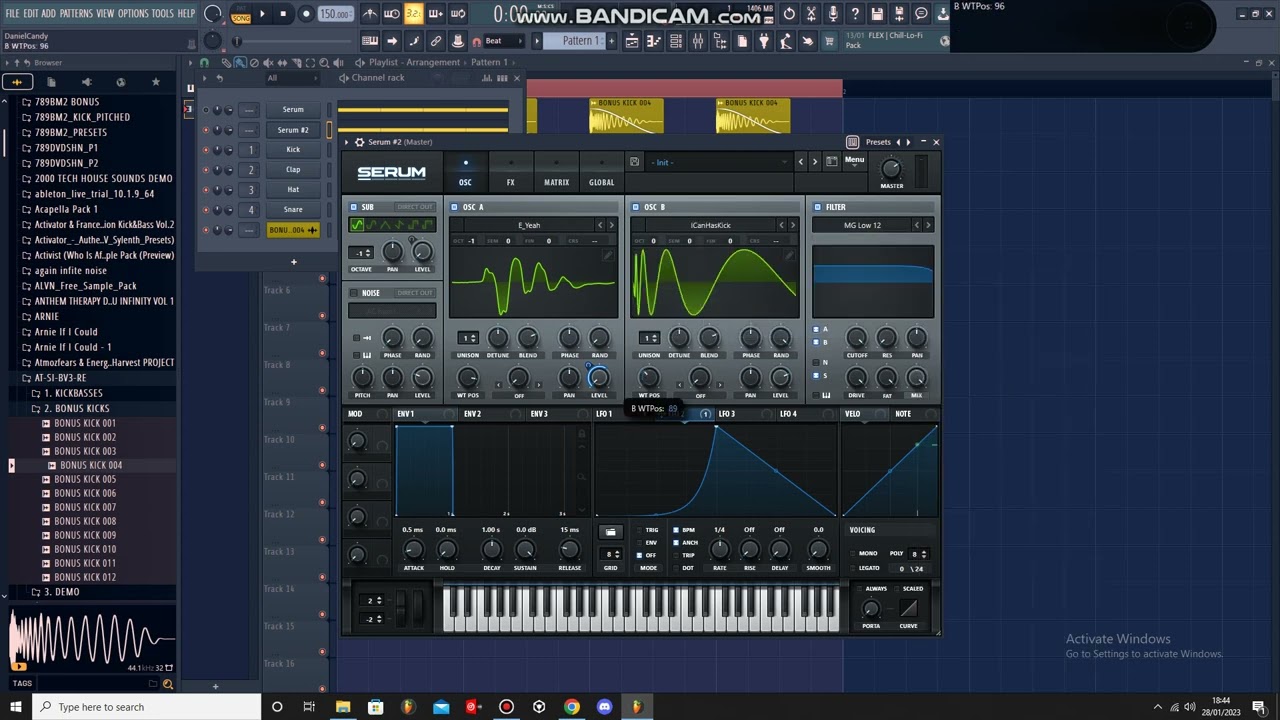Click the stop button in transport
The height and width of the screenshot is (720, 1280).
coord(284,14)
